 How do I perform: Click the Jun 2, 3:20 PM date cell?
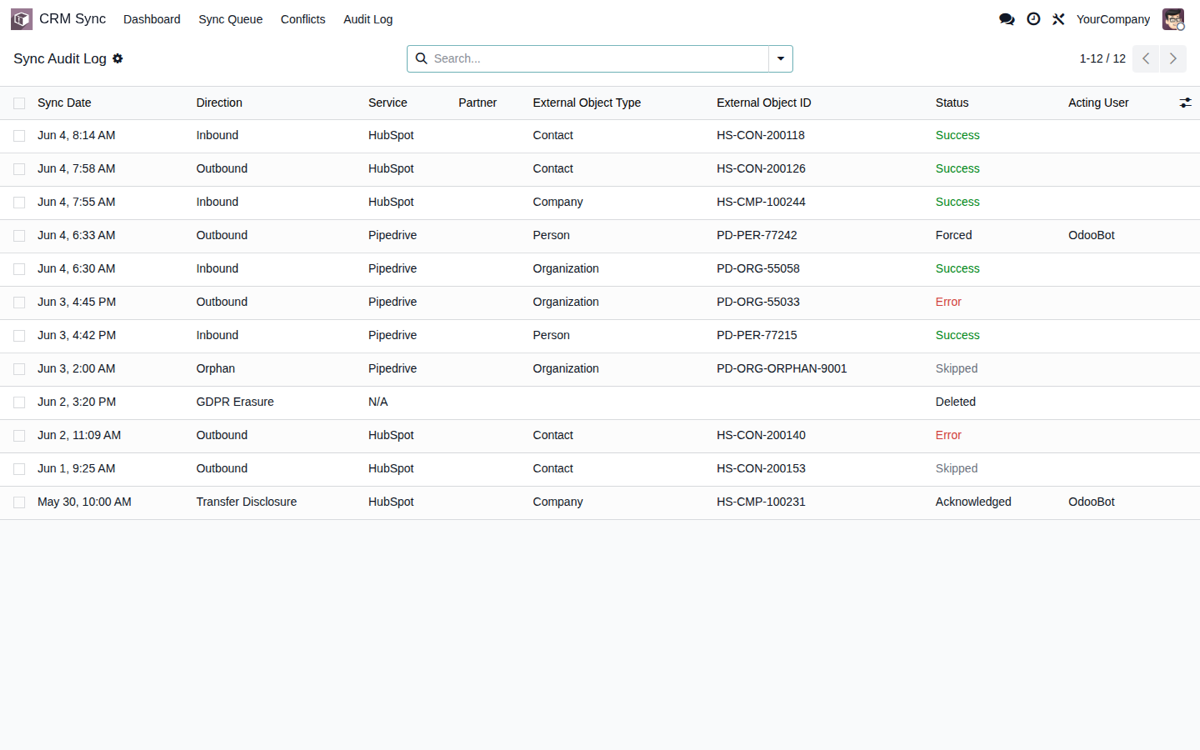(77, 402)
